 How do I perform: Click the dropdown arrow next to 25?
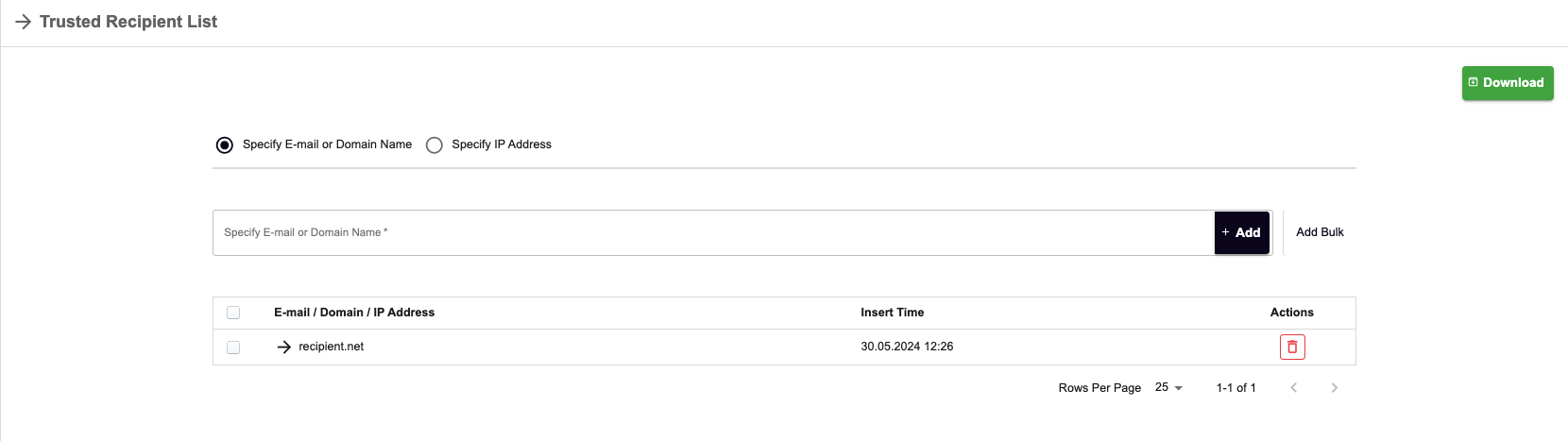[x=1178, y=388]
